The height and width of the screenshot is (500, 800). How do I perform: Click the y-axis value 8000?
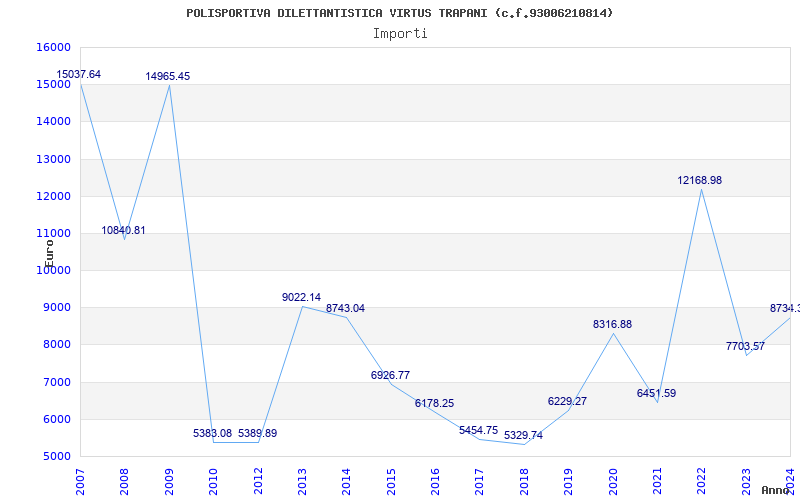(57, 345)
